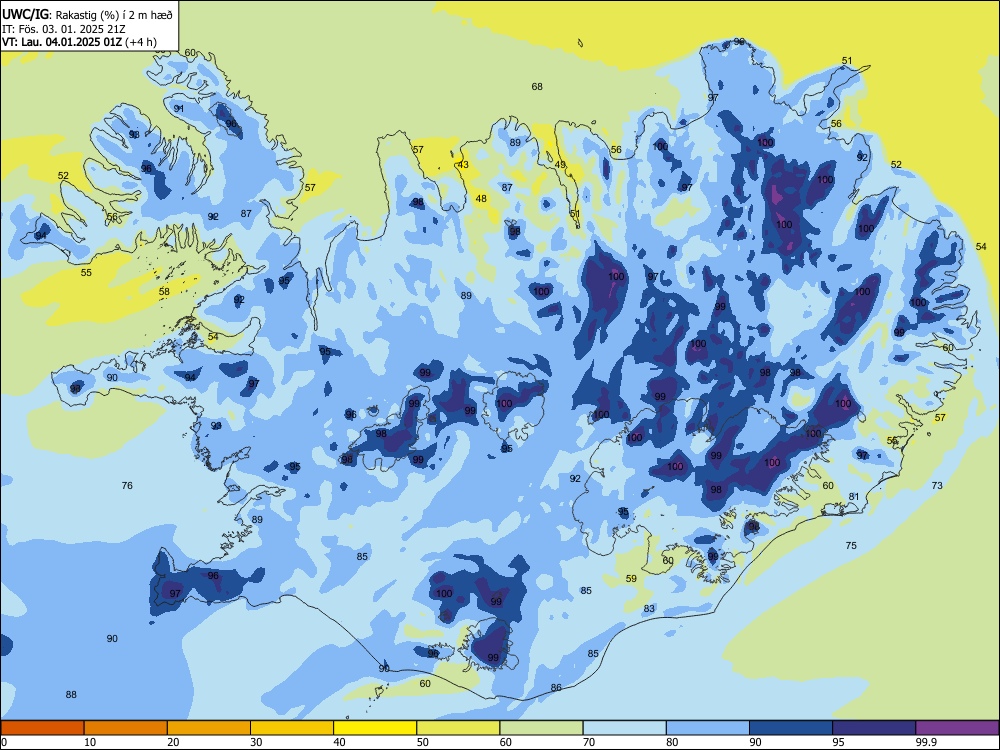
Task: Click the humidity value 55 over the western bay
Action: coord(86,272)
